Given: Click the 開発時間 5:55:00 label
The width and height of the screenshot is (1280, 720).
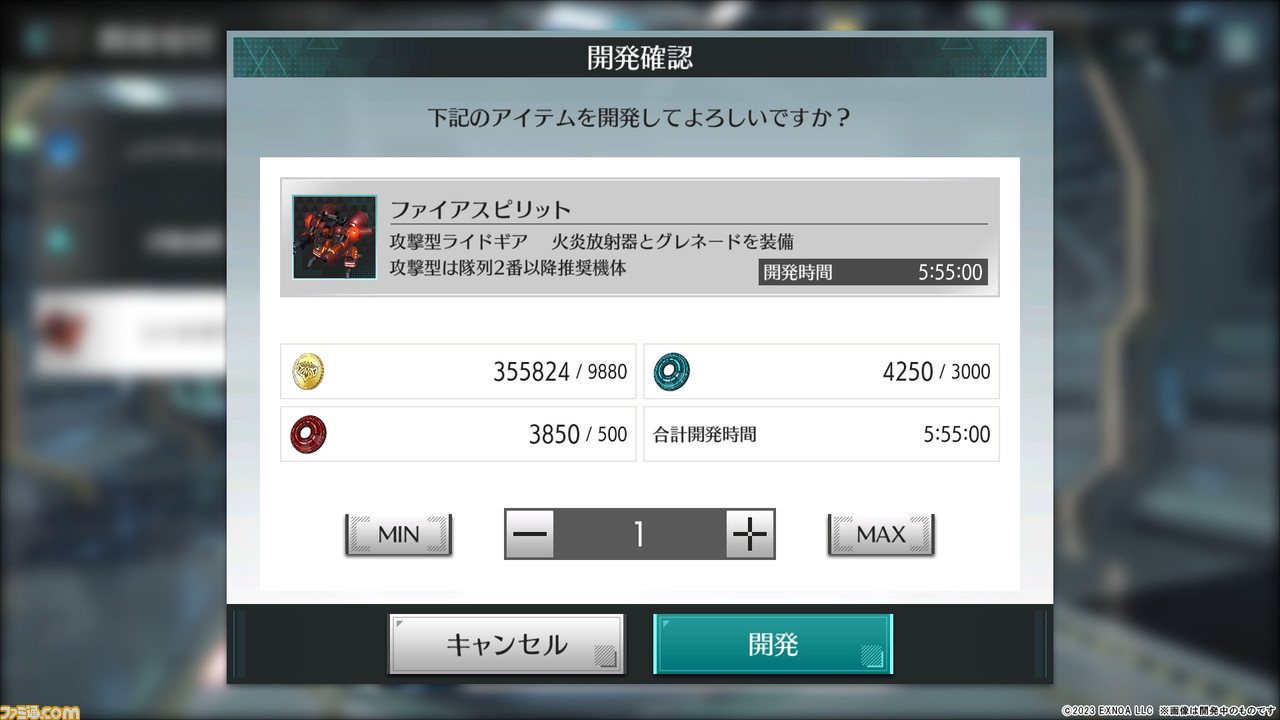Looking at the screenshot, I should pos(873,271).
